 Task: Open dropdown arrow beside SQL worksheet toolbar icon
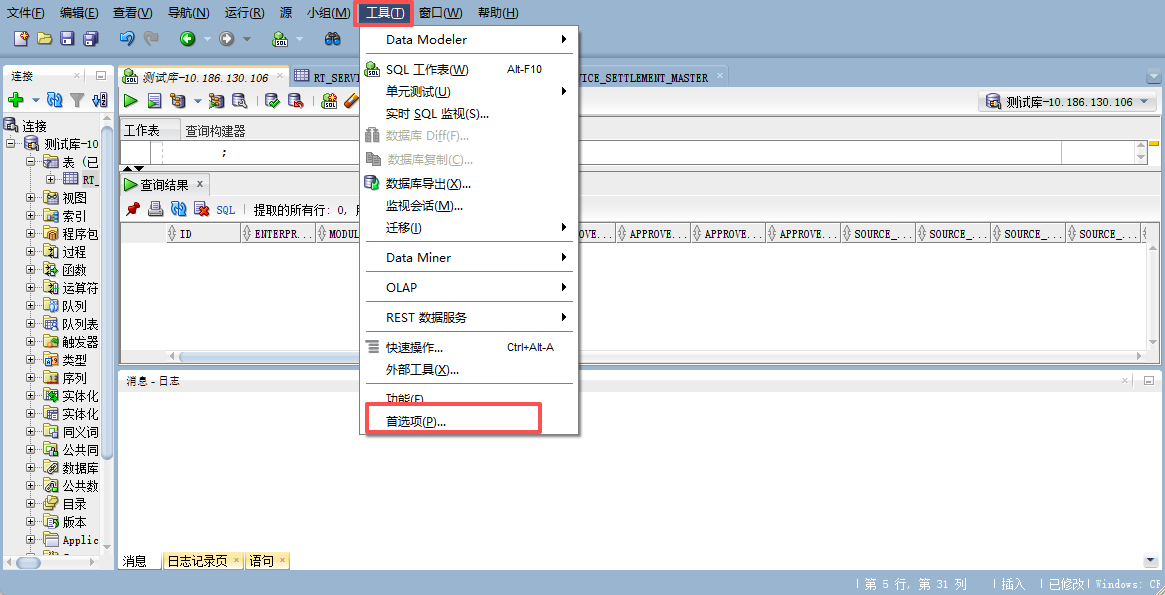pyautogui.click(x=299, y=39)
